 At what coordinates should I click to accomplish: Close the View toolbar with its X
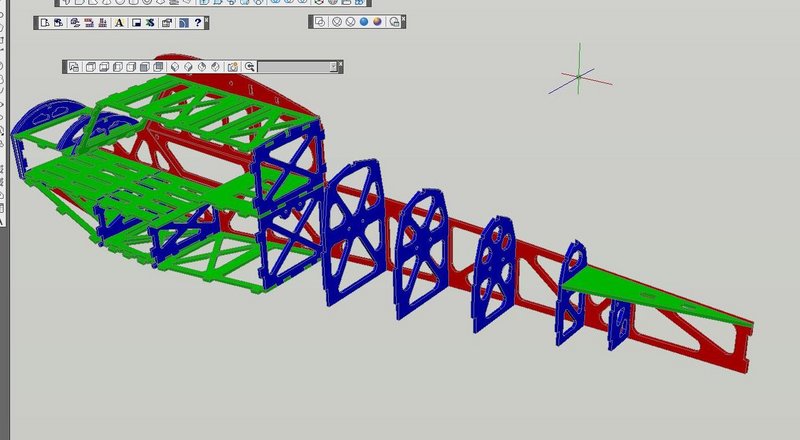(x=340, y=63)
